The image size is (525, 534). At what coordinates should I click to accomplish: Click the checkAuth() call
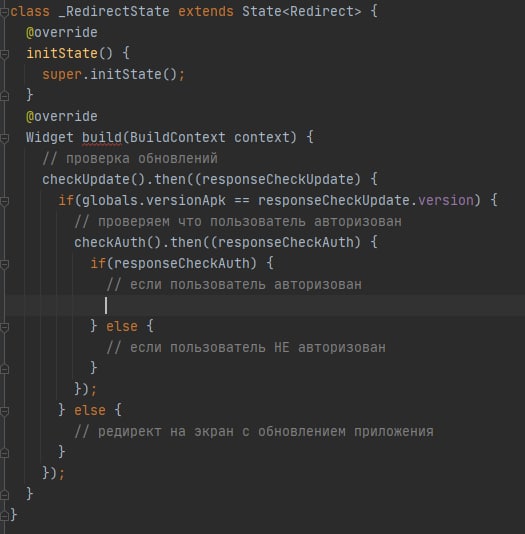(x=117, y=242)
